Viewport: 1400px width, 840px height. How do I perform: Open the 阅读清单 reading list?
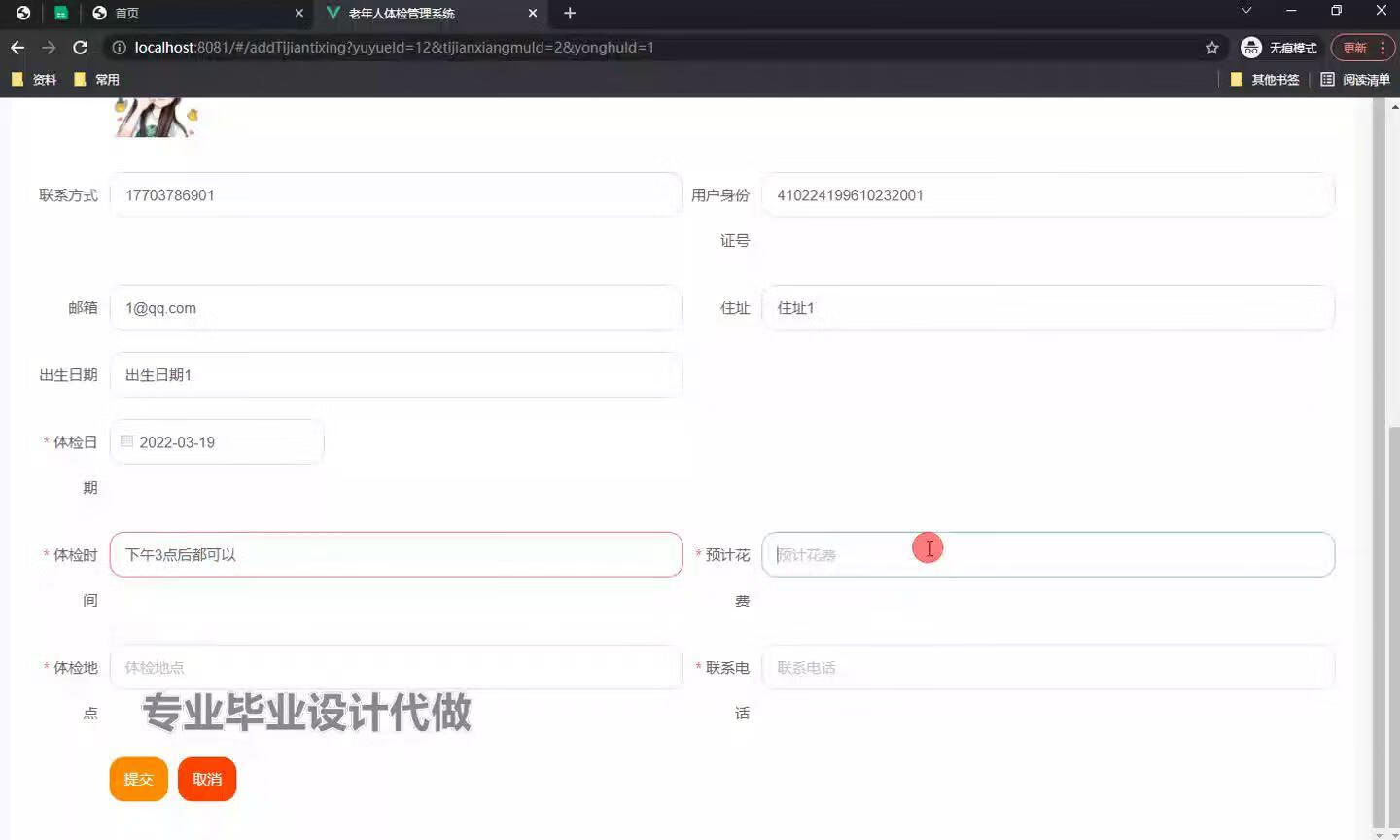(1355, 80)
